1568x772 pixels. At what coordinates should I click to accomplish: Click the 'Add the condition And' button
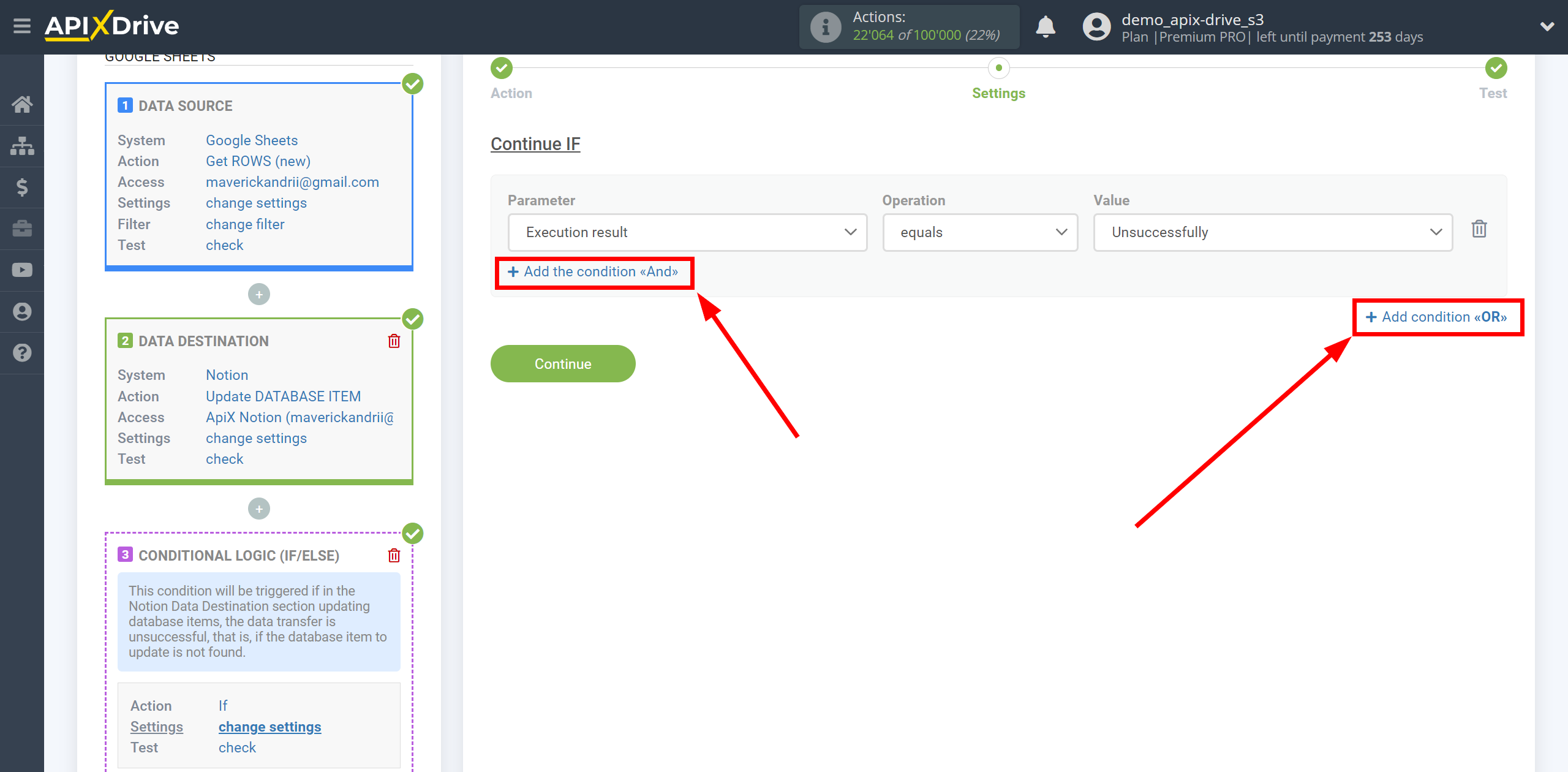click(x=594, y=271)
